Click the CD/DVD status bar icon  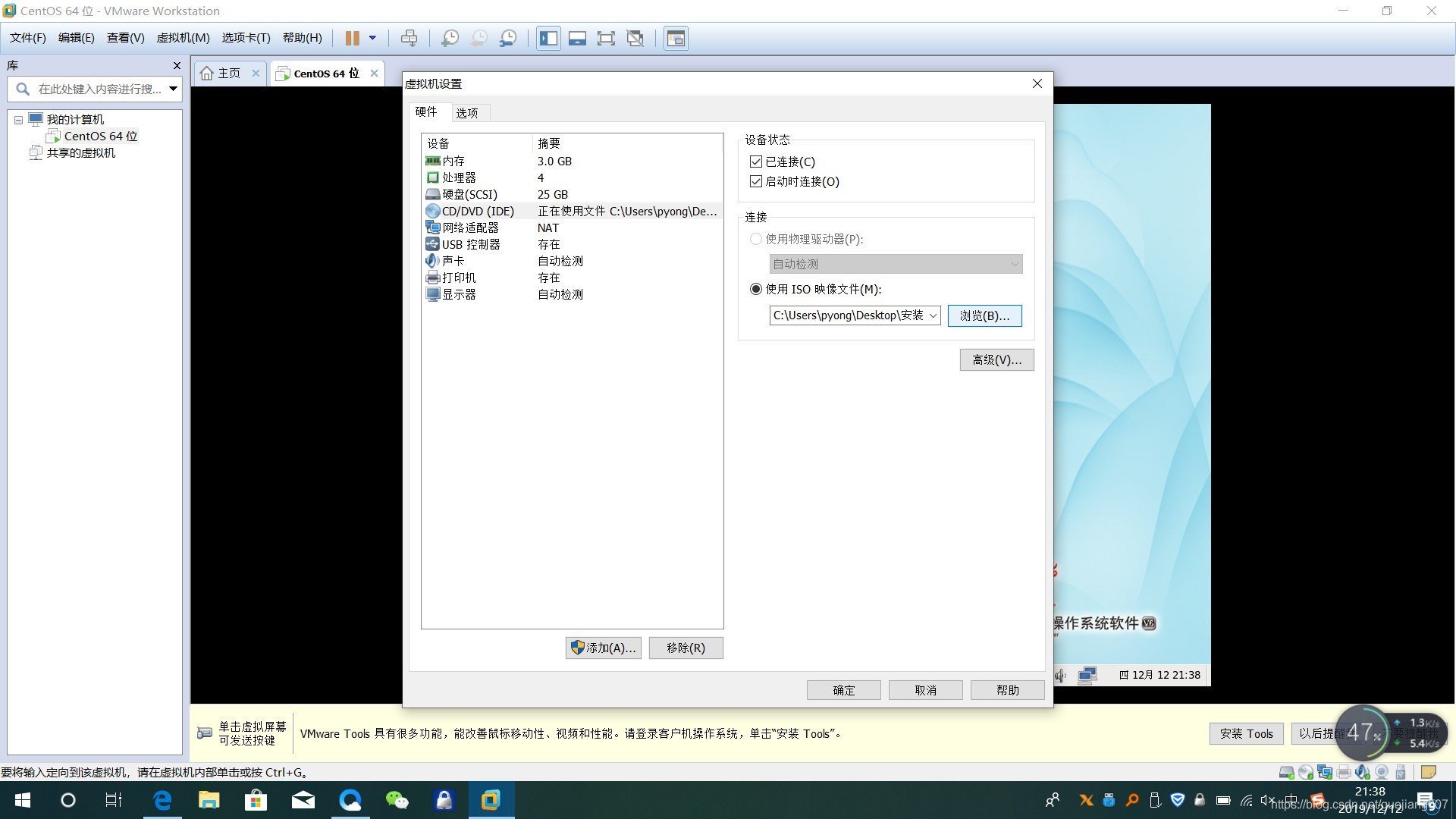(1306, 772)
